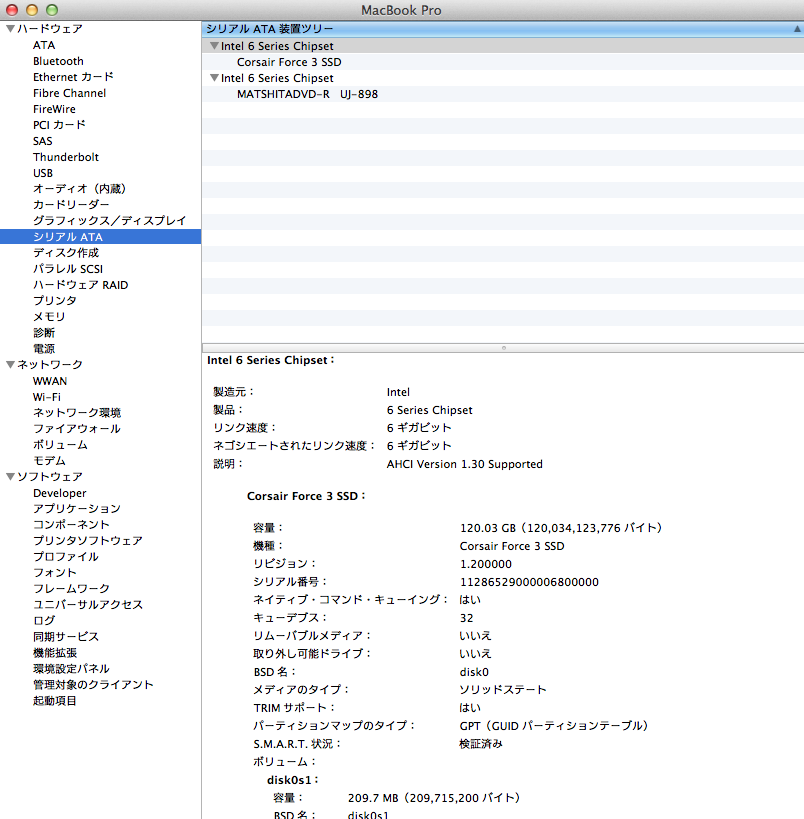Collapse the ネットワーク section triangle
The width and height of the screenshot is (804, 819).
click(x=10, y=365)
